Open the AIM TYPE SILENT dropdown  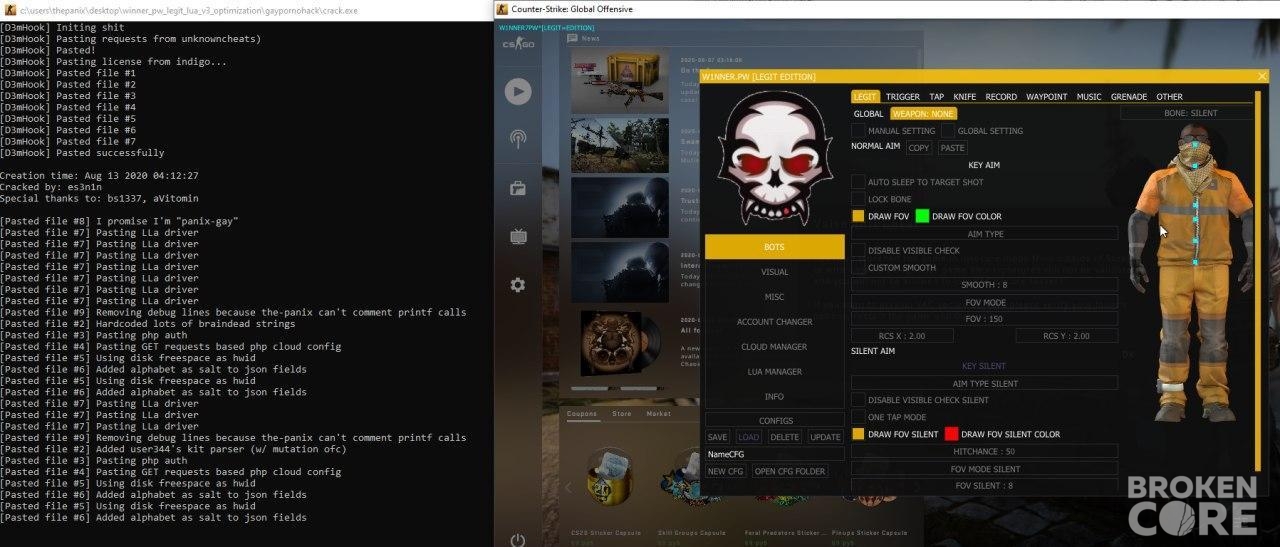point(985,383)
